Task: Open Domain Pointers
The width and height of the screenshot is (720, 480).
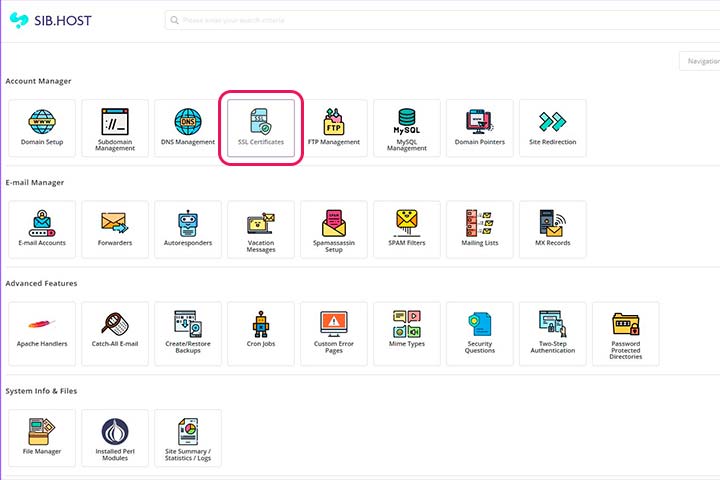Action: pyautogui.click(x=480, y=128)
